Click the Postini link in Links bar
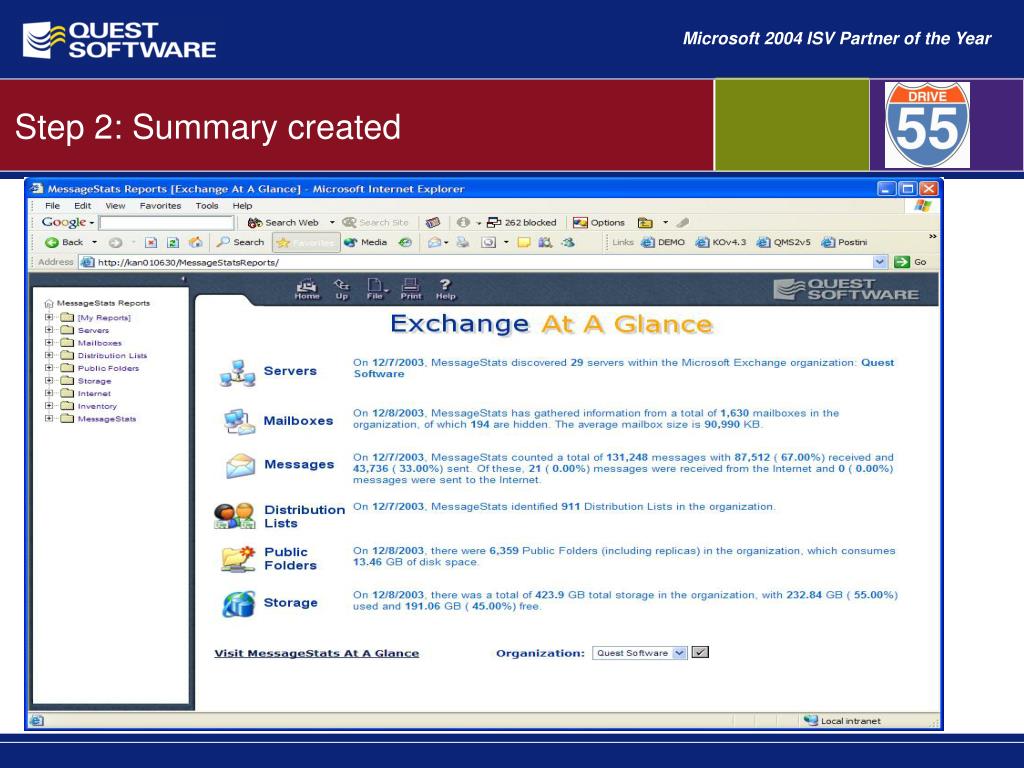Screen dimensions: 1024x768 click(x=844, y=242)
